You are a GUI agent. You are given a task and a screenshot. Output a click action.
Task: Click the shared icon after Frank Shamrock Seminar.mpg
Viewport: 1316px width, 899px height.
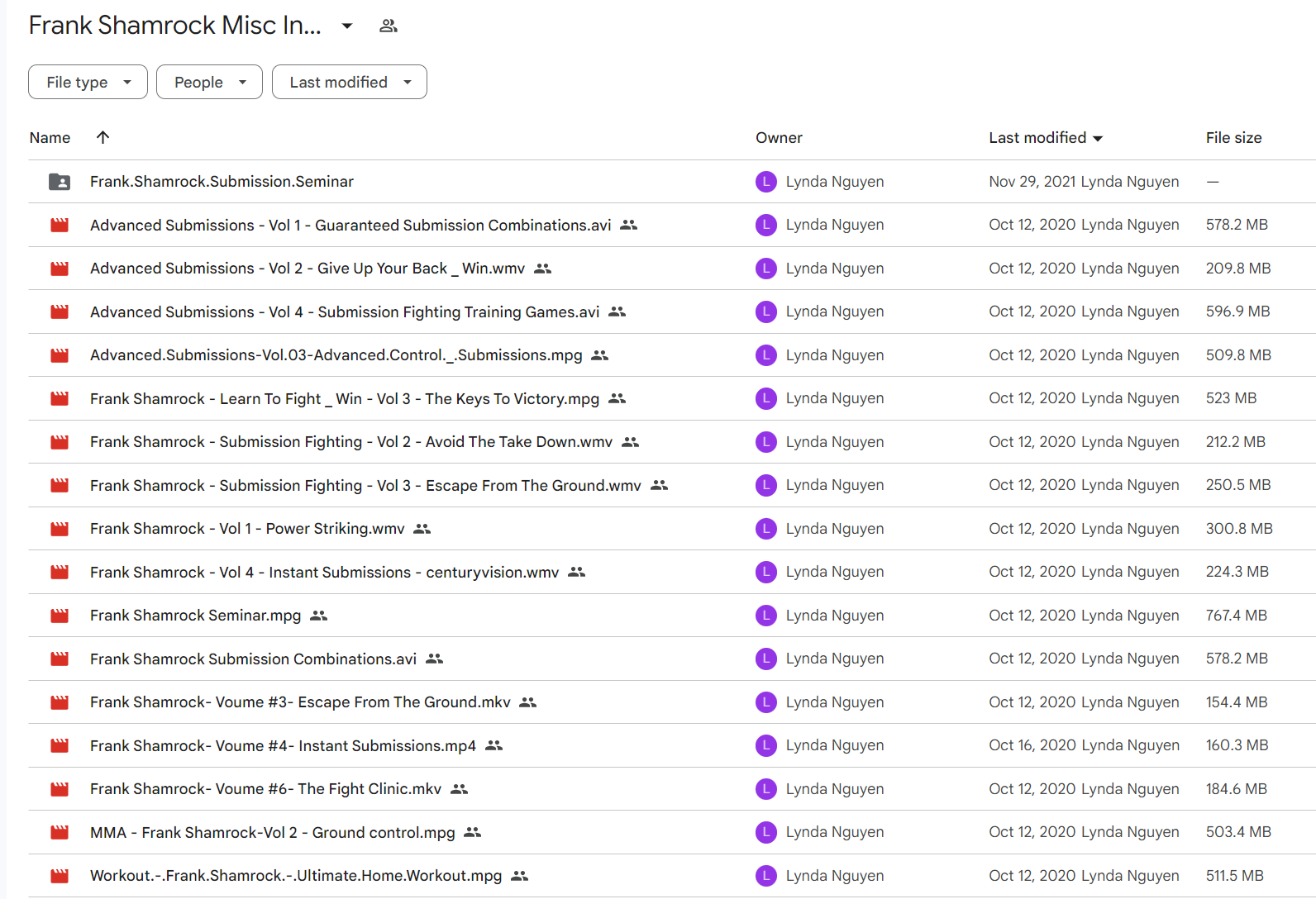click(x=319, y=616)
